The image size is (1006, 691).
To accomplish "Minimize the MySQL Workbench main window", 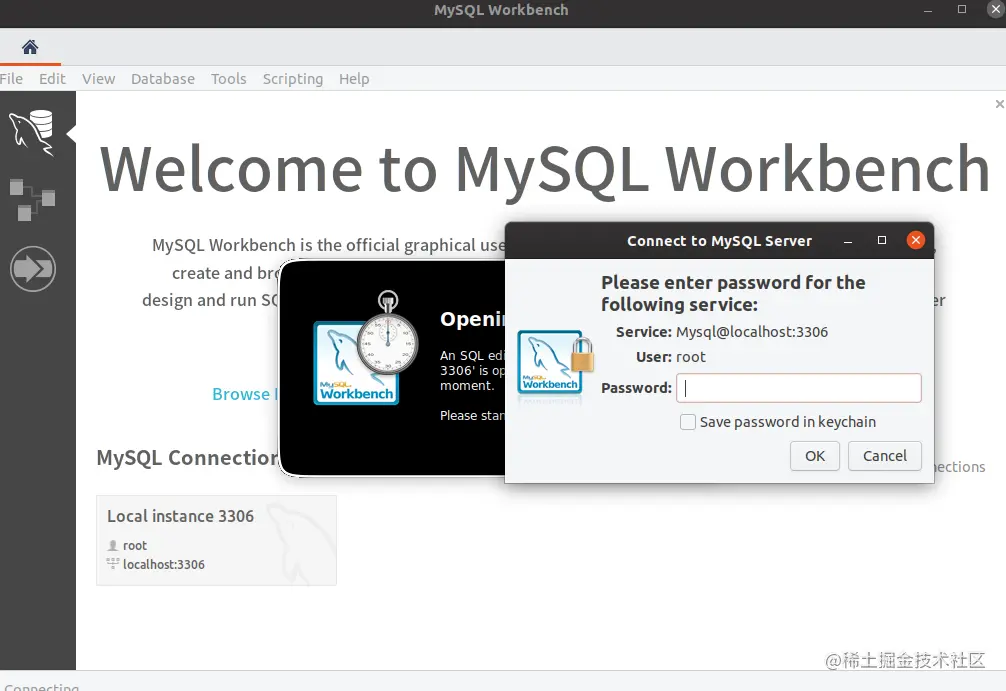I will (x=928, y=10).
